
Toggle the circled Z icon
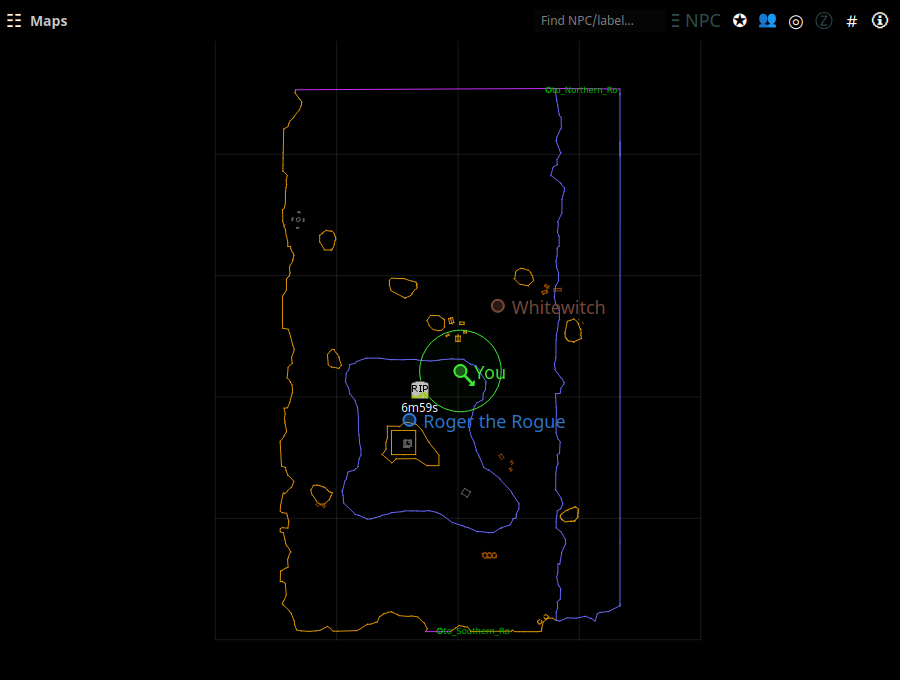824,21
